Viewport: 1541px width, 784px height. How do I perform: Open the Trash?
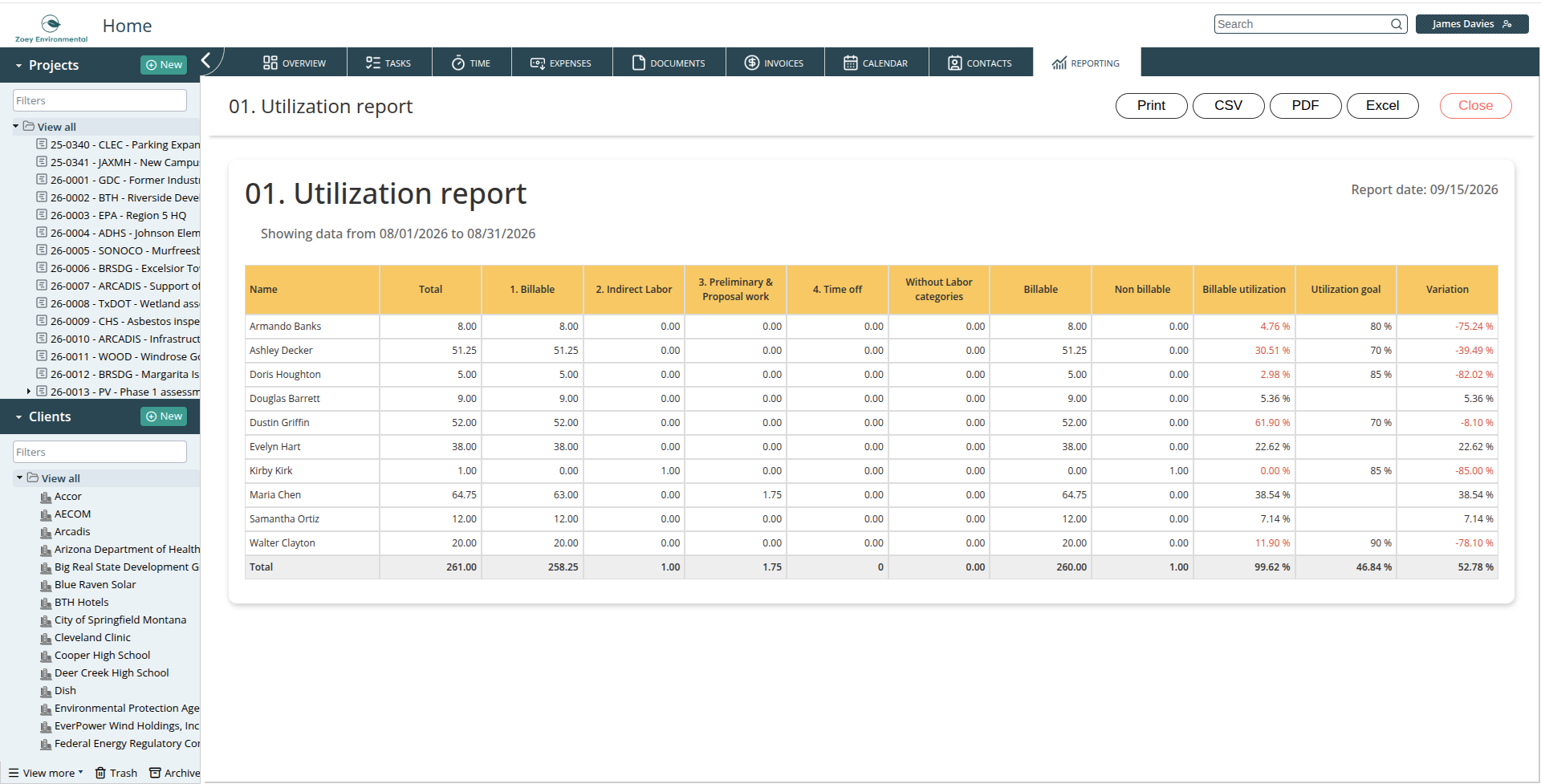(x=116, y=773)
